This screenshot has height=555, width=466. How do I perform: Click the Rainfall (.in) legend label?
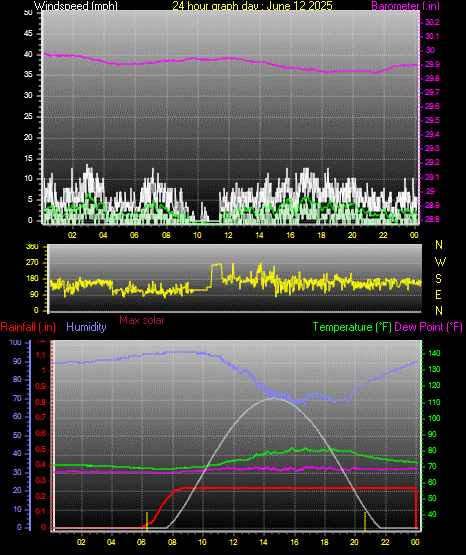[x=28, y=327]
